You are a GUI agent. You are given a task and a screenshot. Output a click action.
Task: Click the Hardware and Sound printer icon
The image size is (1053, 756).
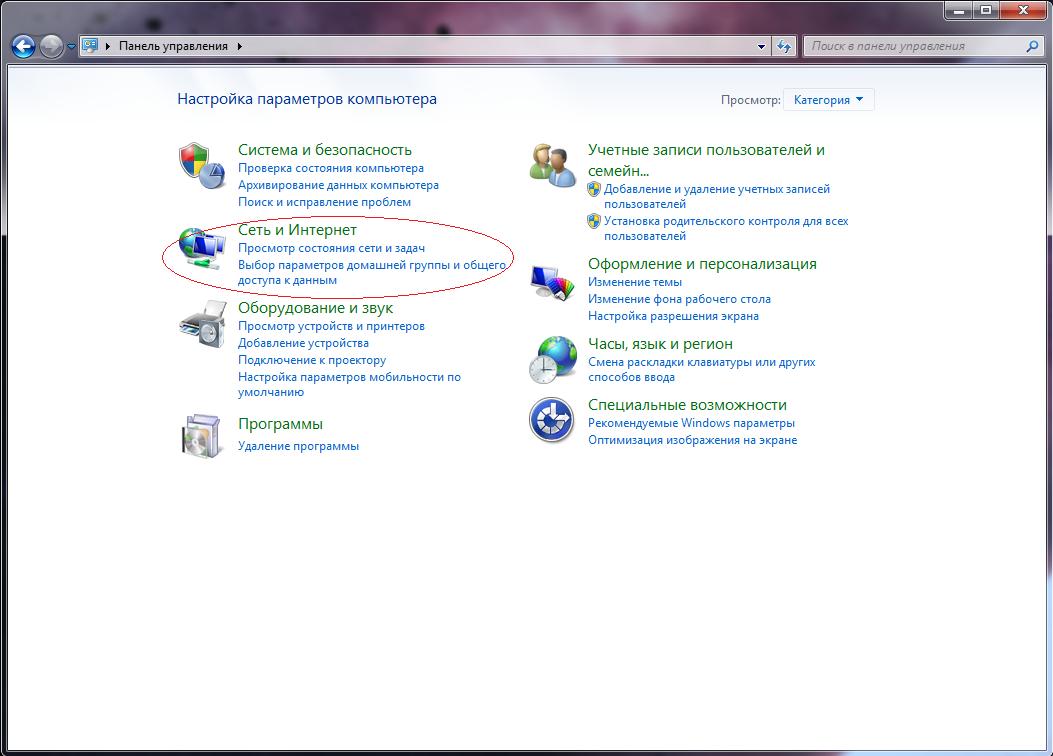pos(201,323)
